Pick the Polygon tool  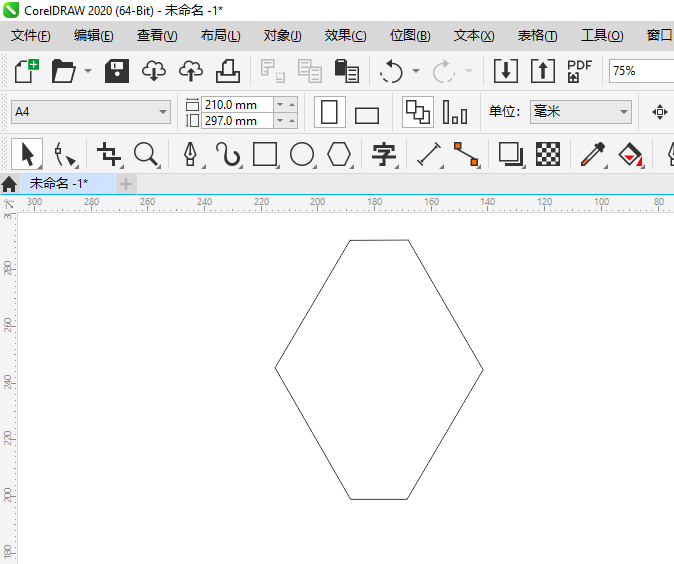pos(340,154)
